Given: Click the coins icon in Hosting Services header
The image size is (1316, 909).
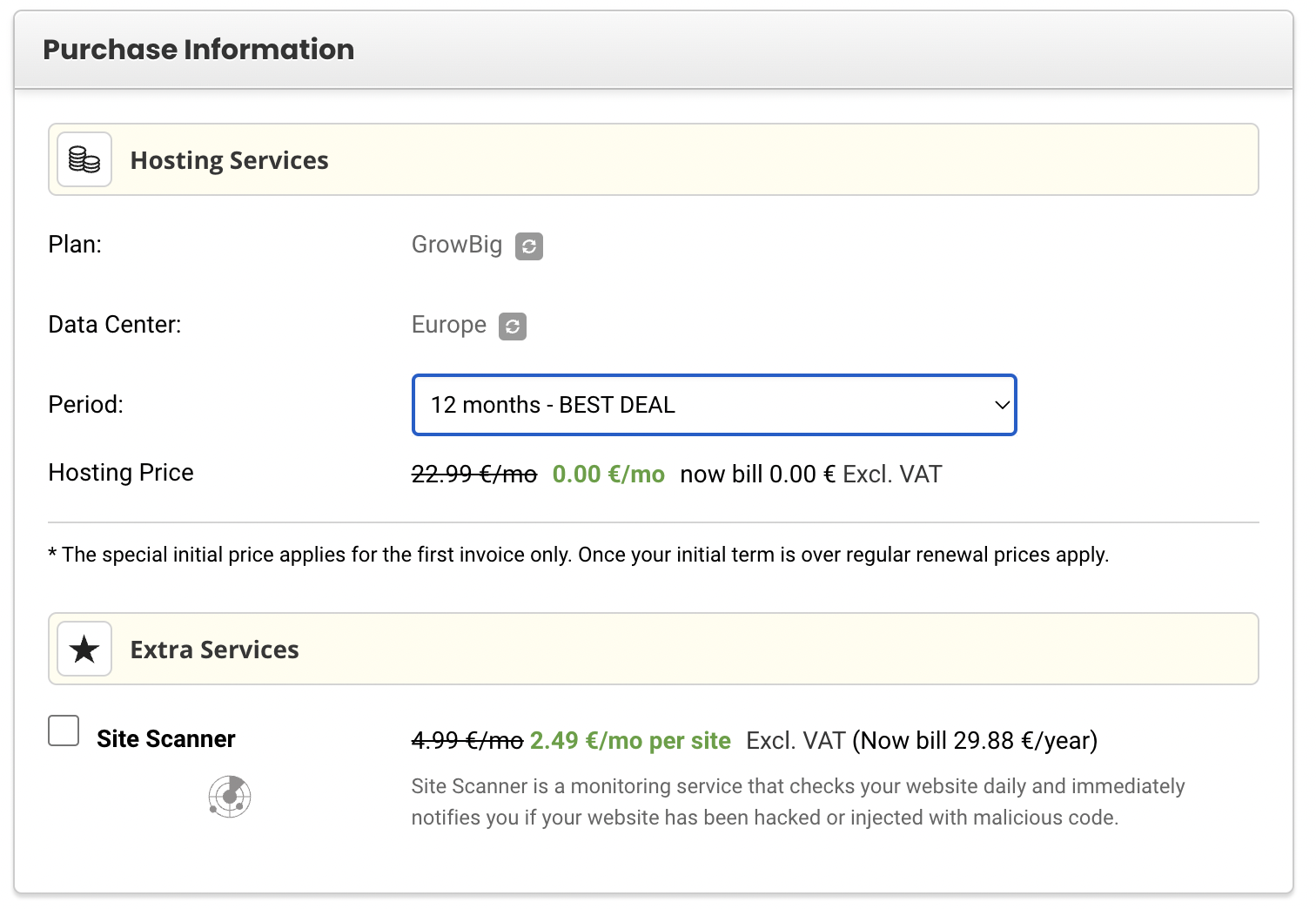Looking at the screenshot, I should pos(84,159).
